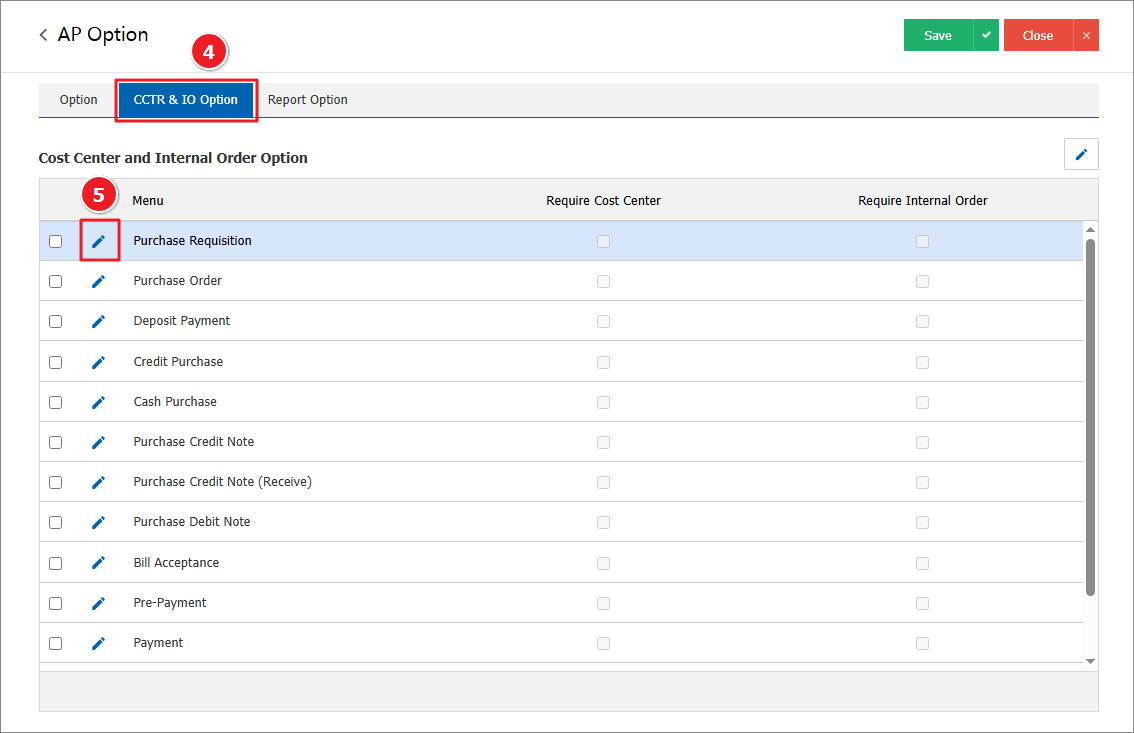Click the edit pencil for Purchase Requisition

[98, 241]
